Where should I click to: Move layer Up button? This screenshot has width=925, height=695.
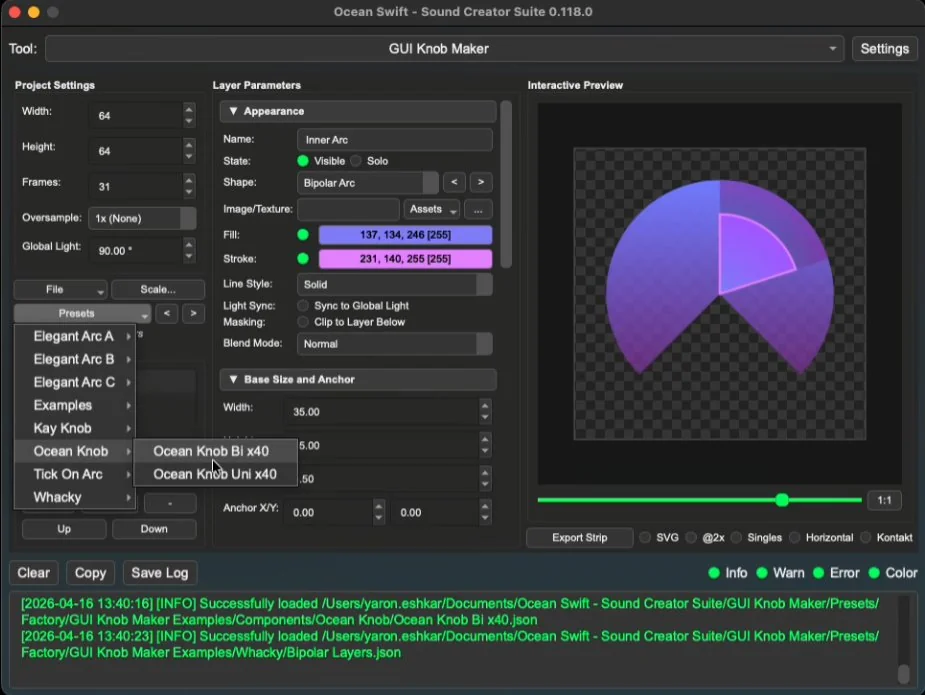(x=64, y=529)
